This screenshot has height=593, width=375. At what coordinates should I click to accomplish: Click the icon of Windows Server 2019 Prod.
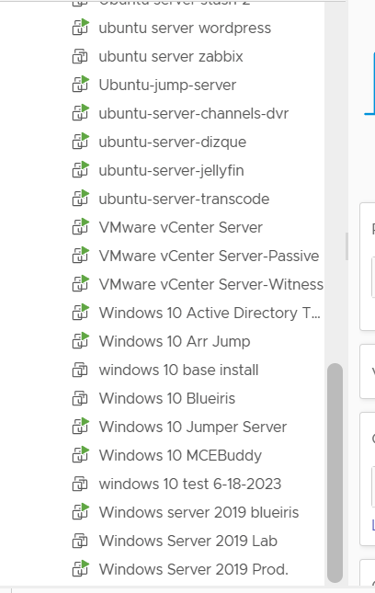tap(80, 569)
